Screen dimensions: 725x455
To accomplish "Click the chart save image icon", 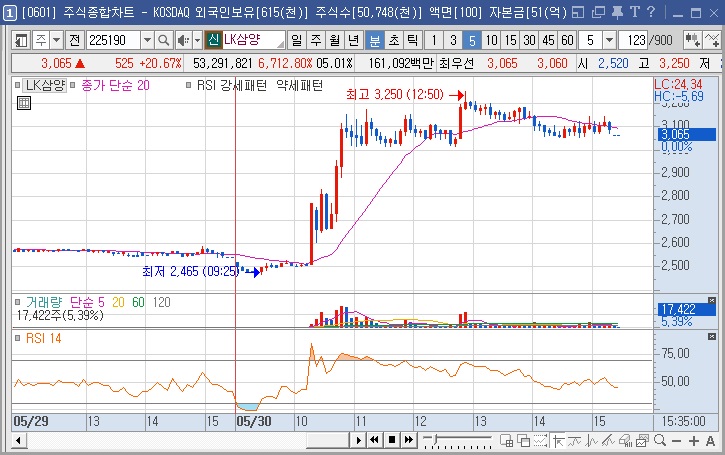I will [x=642, y=441].
